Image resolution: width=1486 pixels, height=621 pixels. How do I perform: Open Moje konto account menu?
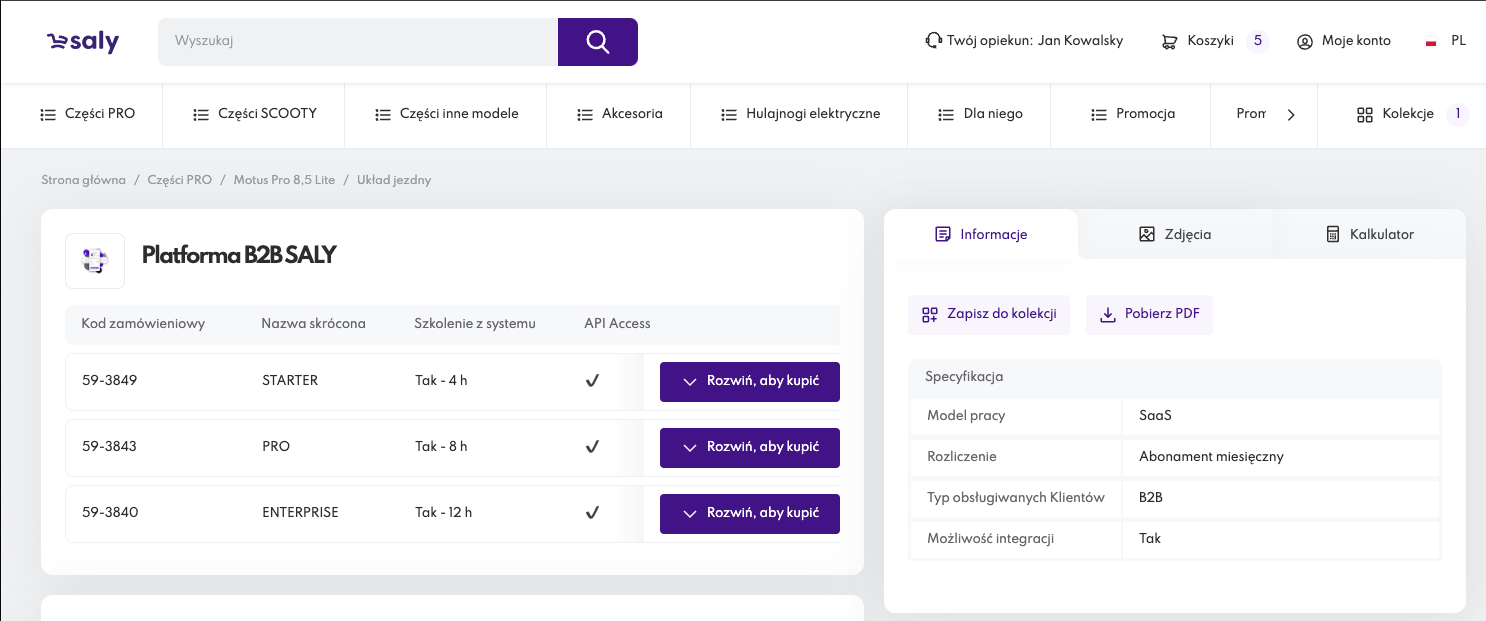point(1344,41)
